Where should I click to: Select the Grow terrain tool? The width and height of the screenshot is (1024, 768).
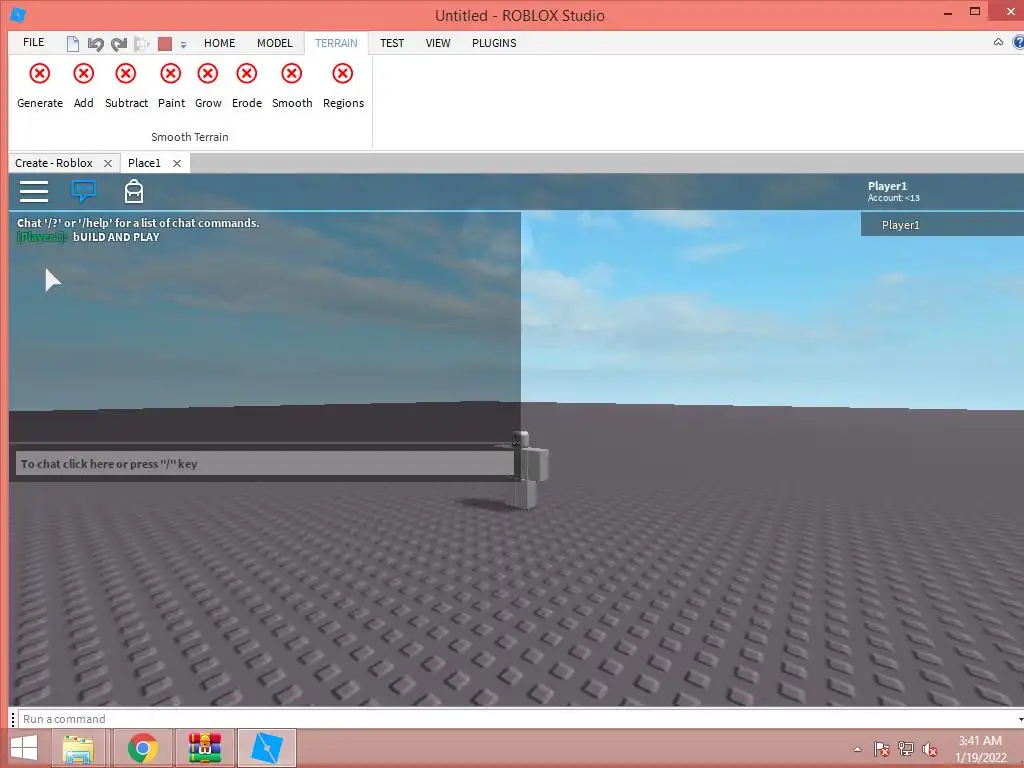point(208,86)
